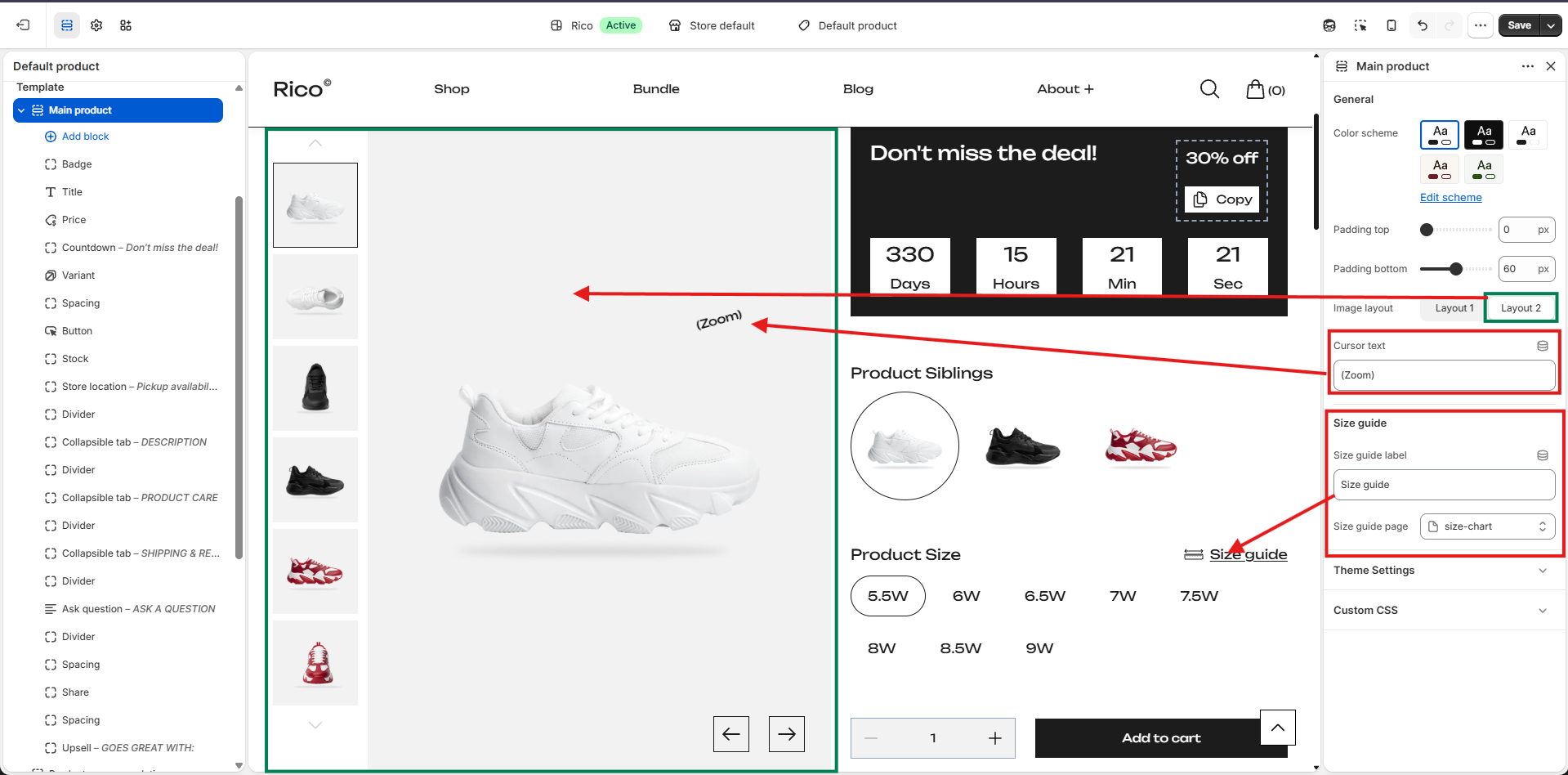
Task: Select size 9W option
Action: click(1039, 648)
